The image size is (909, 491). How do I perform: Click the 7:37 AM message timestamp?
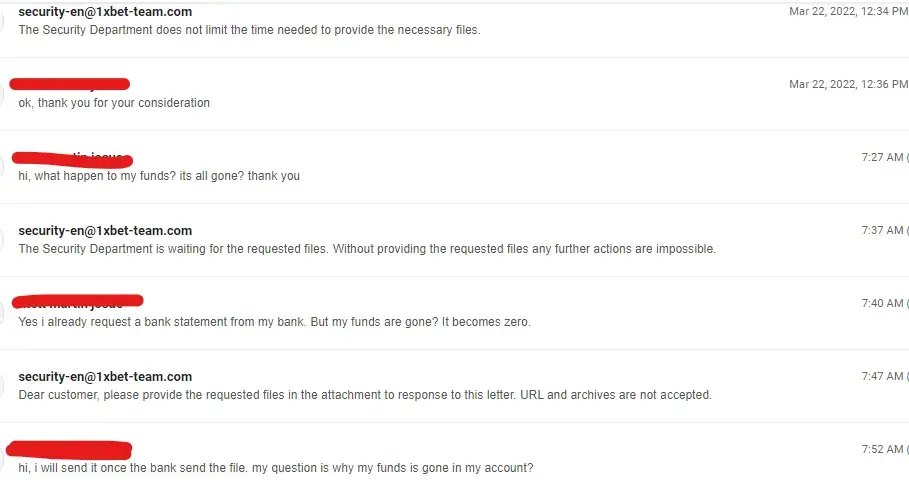coord(883,231)
